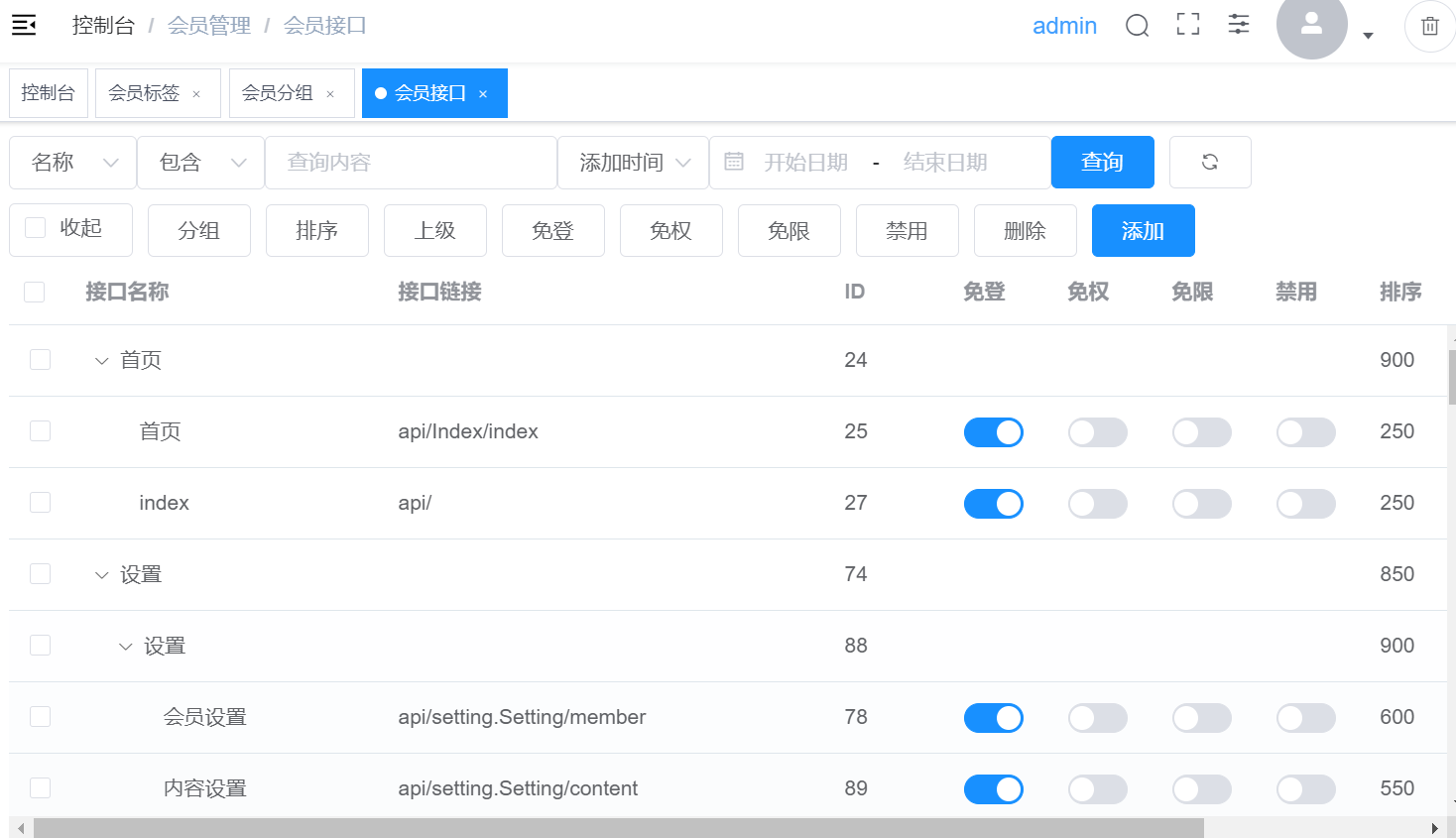Check the row checkbox for 会员设置

point(40,716)
